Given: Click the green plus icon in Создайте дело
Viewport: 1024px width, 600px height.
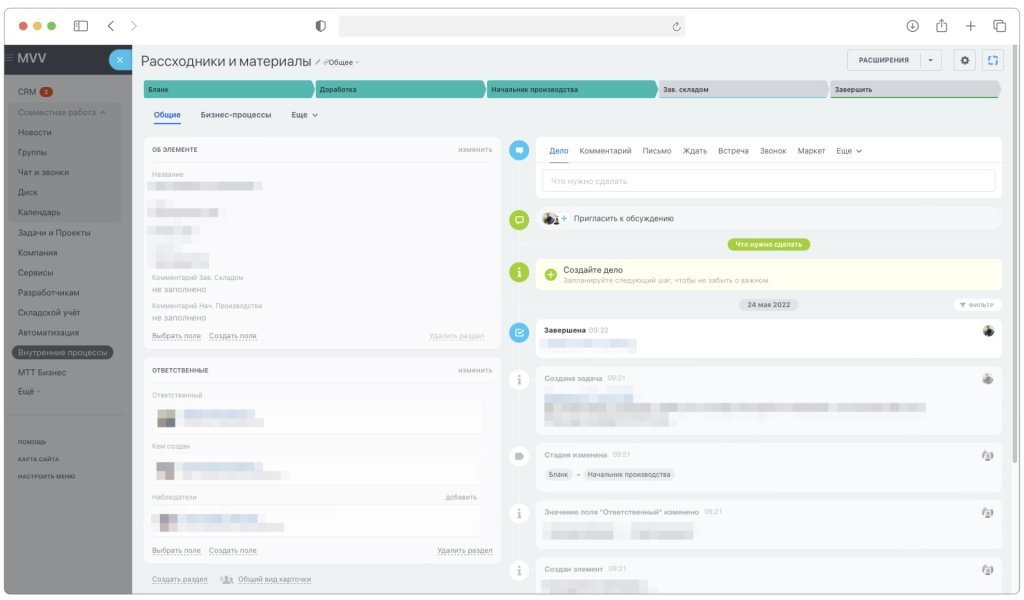Looking at the screenshot, I should point(551,275).
